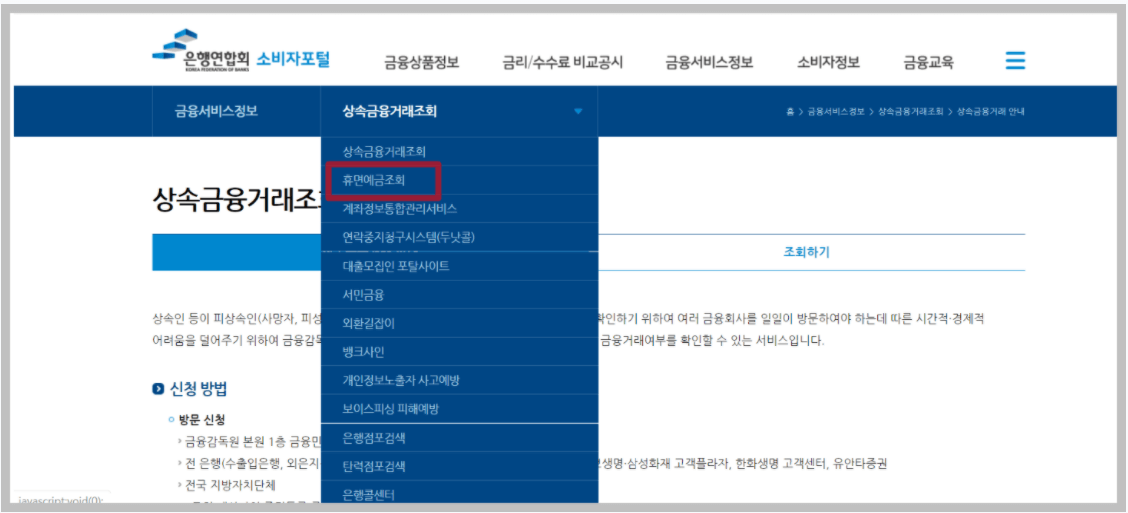This screenshot has width=1128, height=513.
Task: Click 상속금융거래 안내 in the breadcrumb
Action: pyautogui.click(x=990, y=112)
